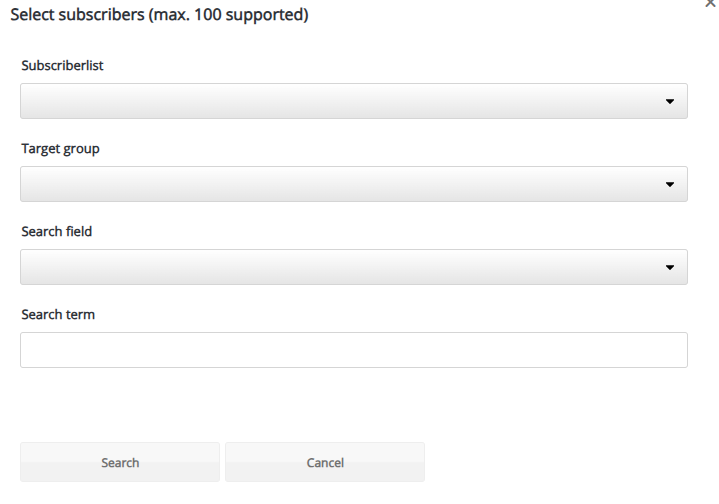Click the Search term label
This screenshot has width=719, height=504.
pos(58,315)
